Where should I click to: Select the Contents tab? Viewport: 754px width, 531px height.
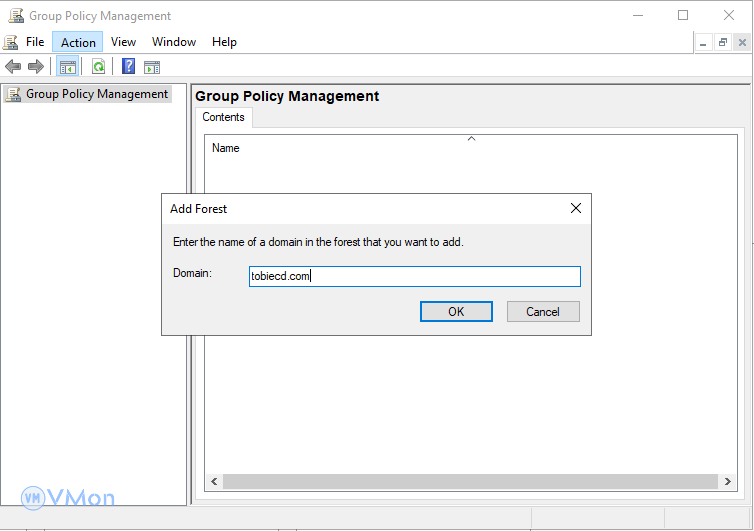(x=223, y=117)
